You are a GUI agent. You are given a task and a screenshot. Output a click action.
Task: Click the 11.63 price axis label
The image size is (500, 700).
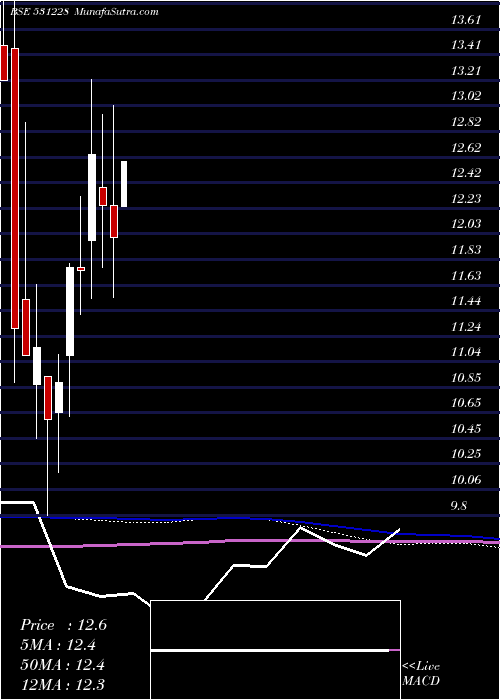pos(466,275)
